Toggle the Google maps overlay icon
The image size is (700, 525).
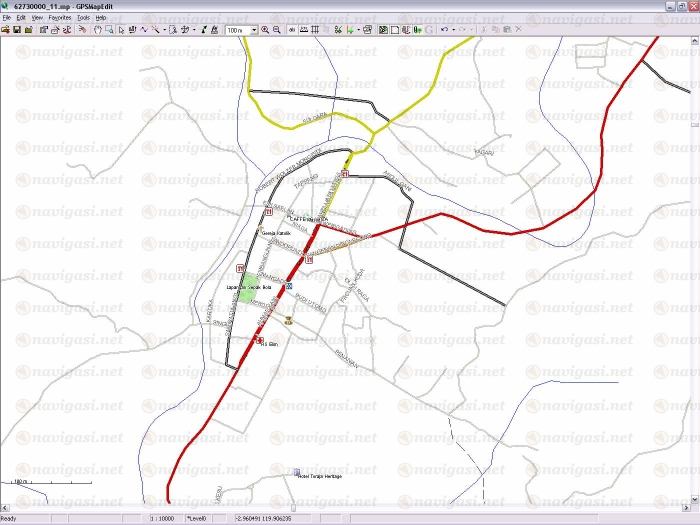(x=428, y=30)
